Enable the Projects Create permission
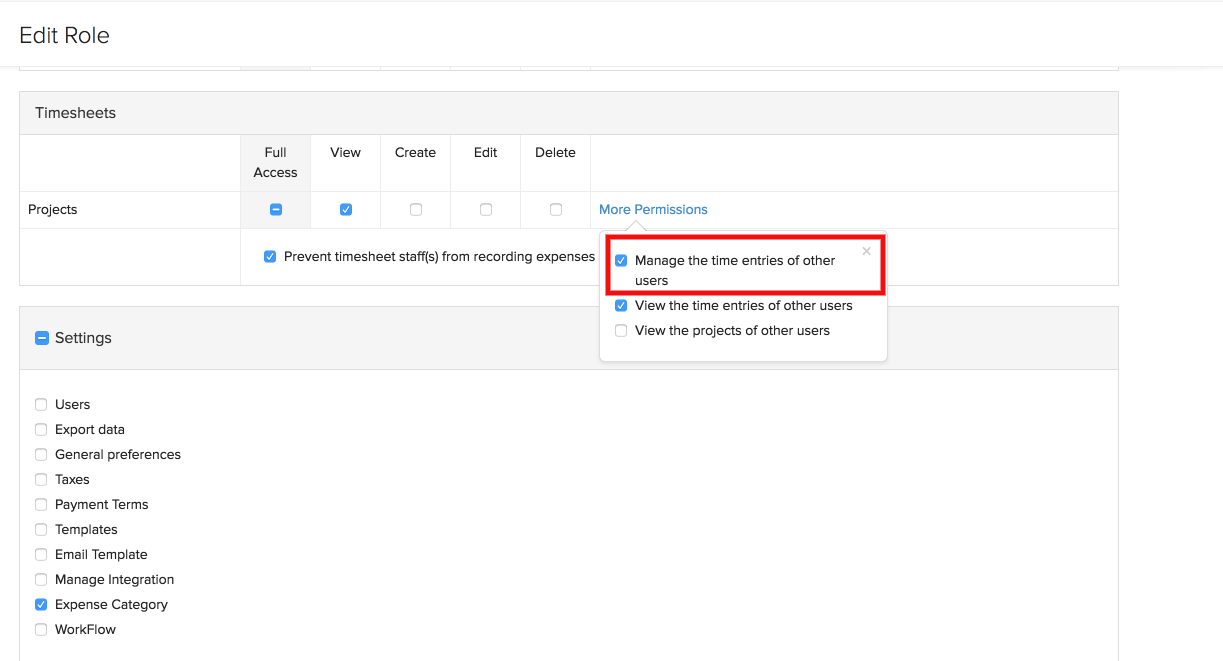The height and width of the screenshot is (661, 1223). 416,210
